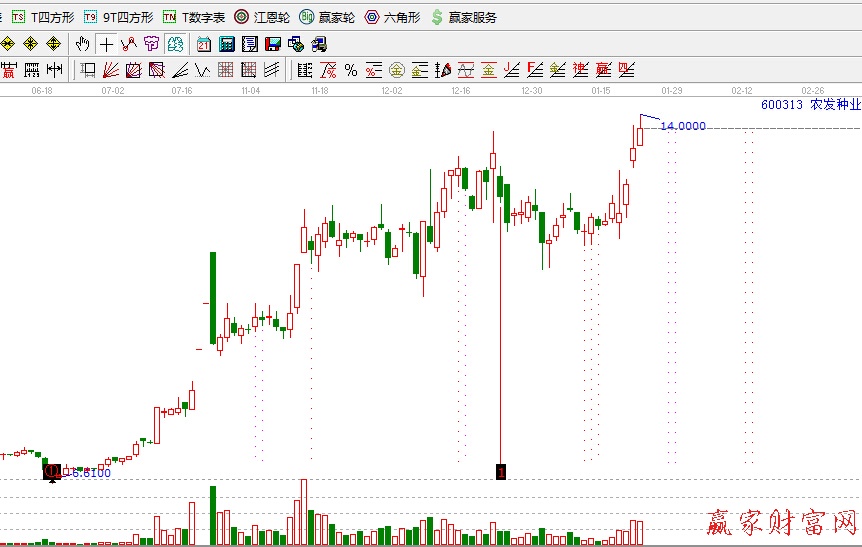
Task: Click the gold coin circle icon
Action: click(397, 70)
